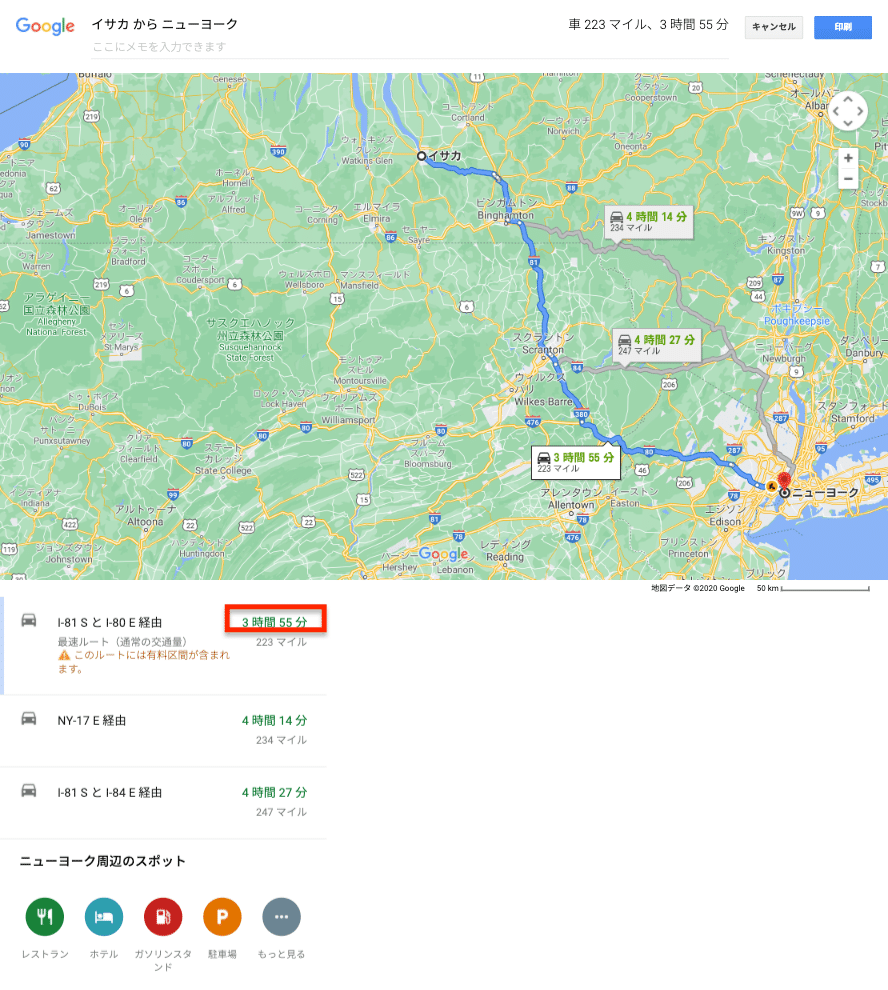Click the title イサカ から ニューヨーク
The width and height of the screenshot is (888, 990).
tap(165, 24)
